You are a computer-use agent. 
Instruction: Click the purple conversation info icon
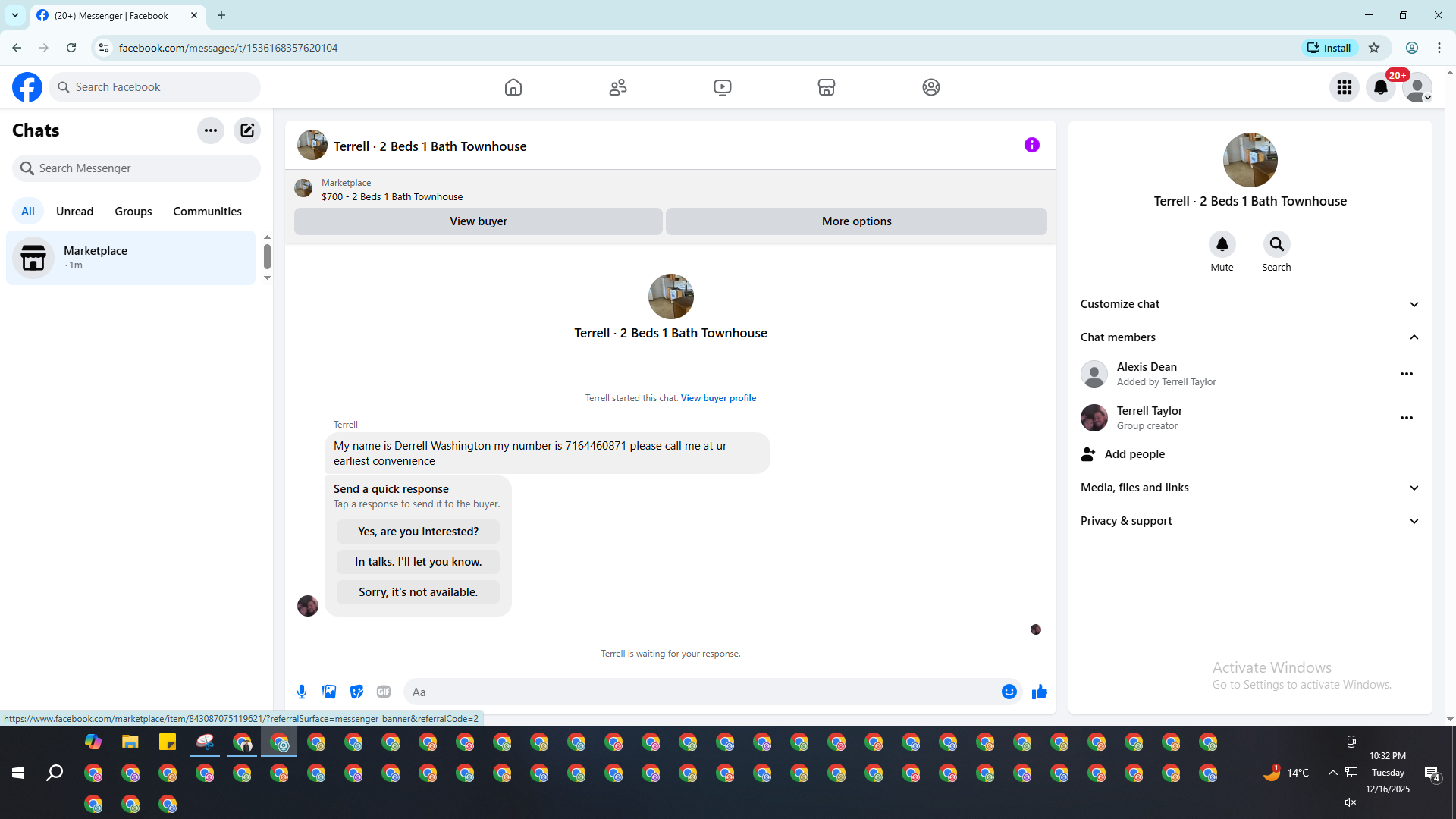(x=1032, y=145)
